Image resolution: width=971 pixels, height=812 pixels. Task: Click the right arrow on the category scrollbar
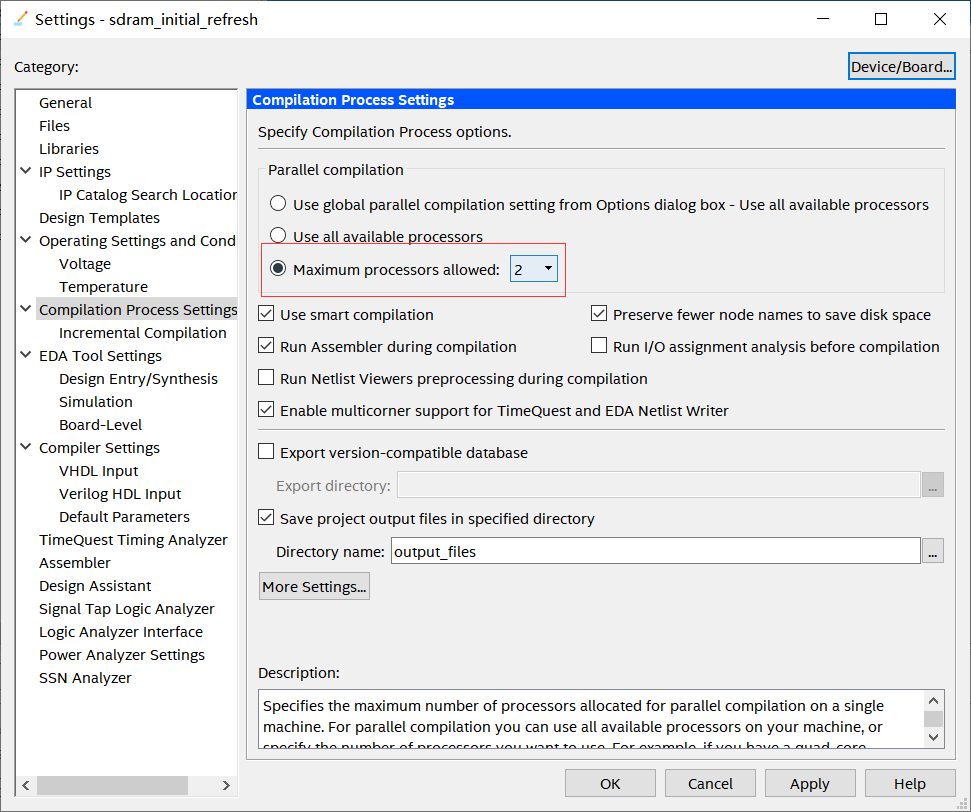pyautogui.click(x=228, y=785)
